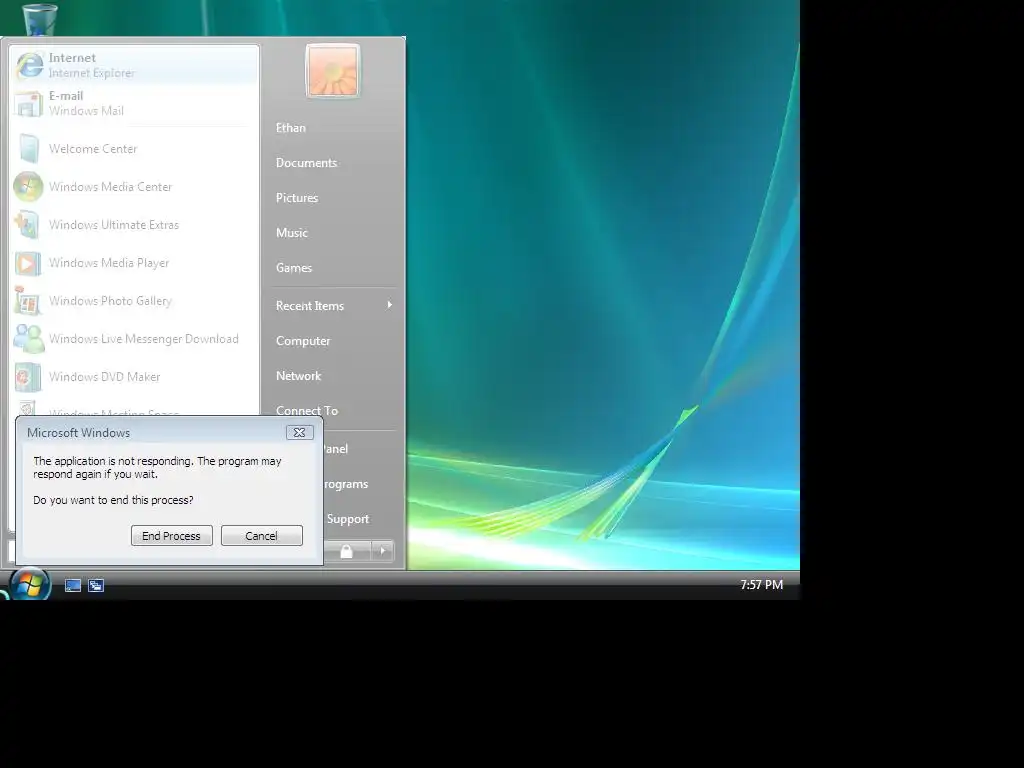Image resolution: width=1024 pixels, height=768 pixels.
Task: Open the Windows Ultimate Extras icon
Action: click(28, 225)
